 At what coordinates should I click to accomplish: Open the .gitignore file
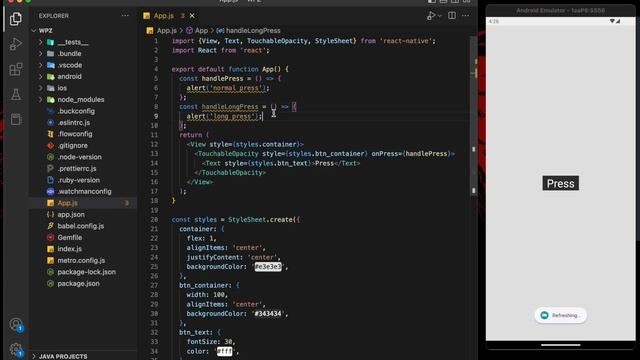[72, 145]
